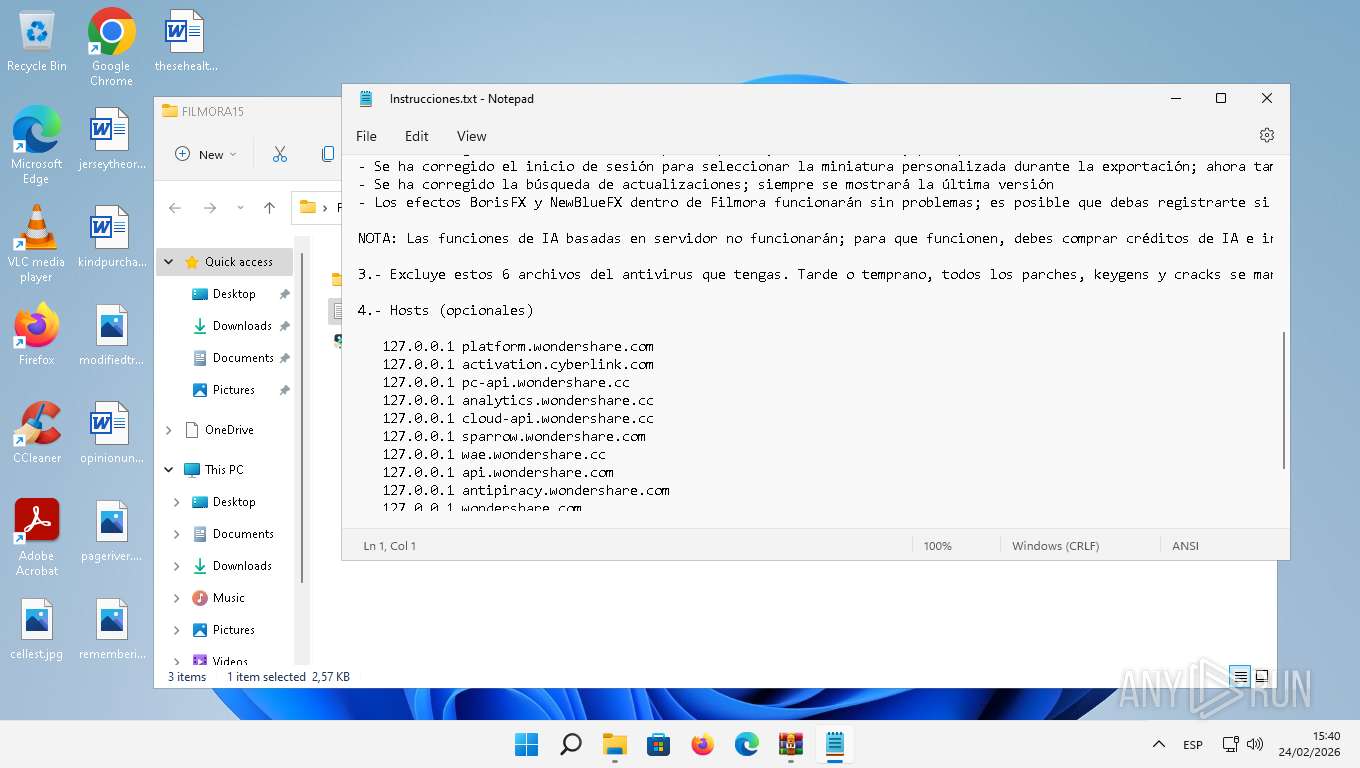Open Notepad settings gear

pyautogui.click(x=1266, y=135)
